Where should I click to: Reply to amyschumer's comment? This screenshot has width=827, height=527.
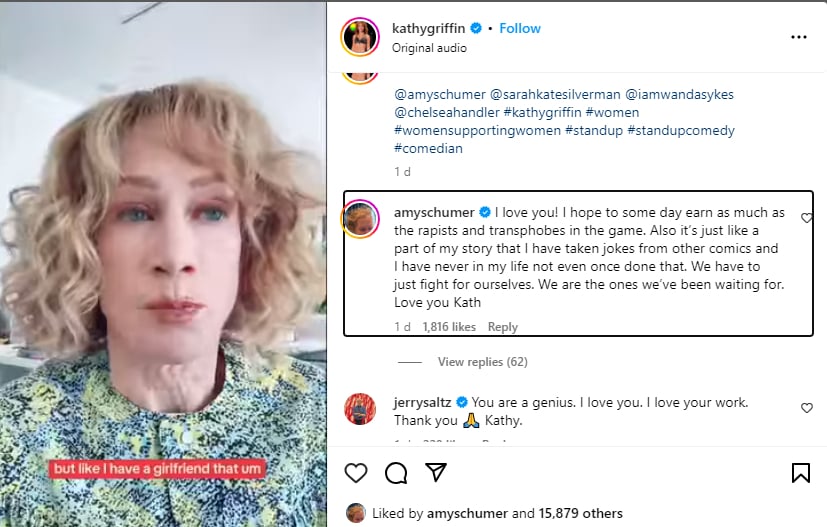pyautogui.click(x=503, y=327)
